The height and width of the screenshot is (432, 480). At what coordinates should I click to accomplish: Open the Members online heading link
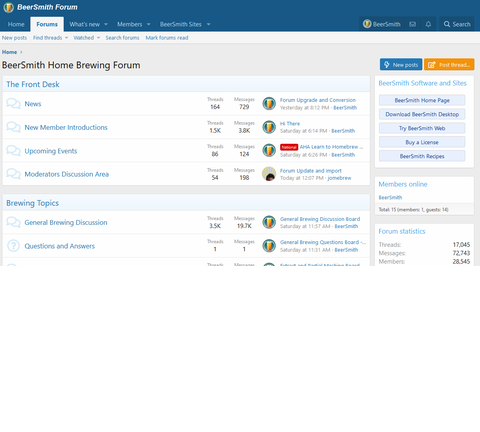(403, 184)
